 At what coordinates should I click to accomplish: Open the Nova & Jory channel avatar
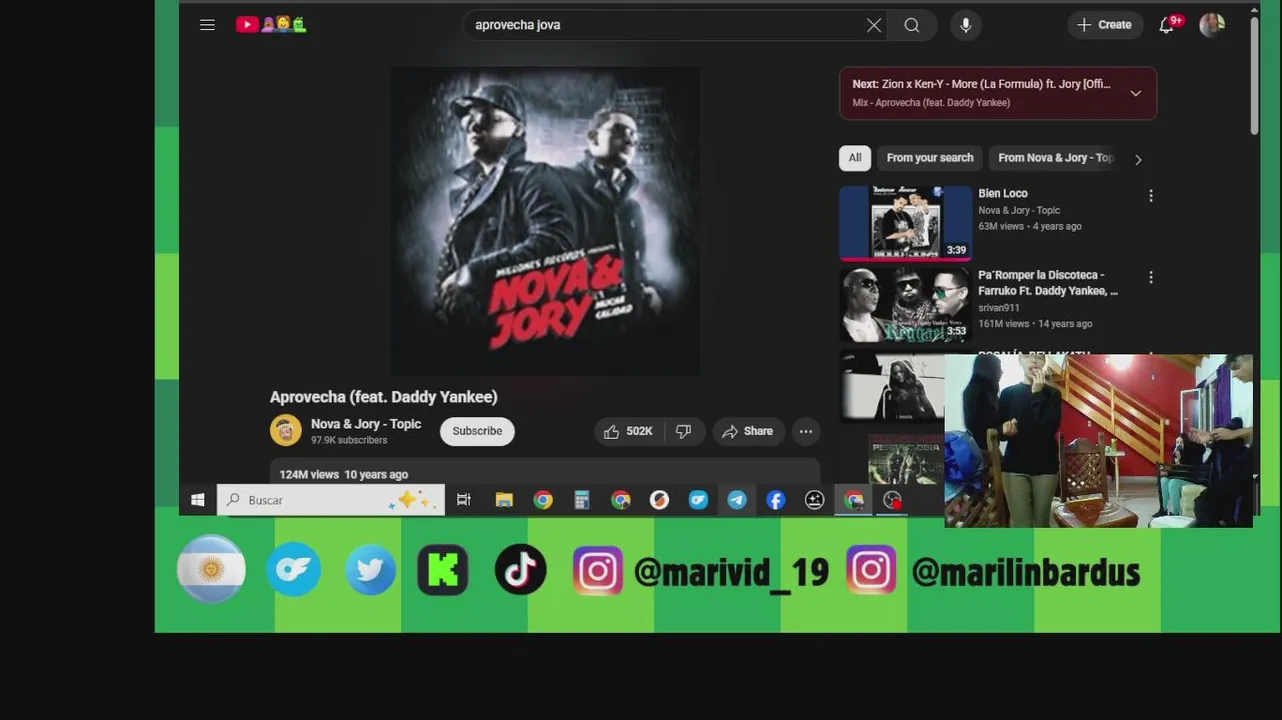286,430
